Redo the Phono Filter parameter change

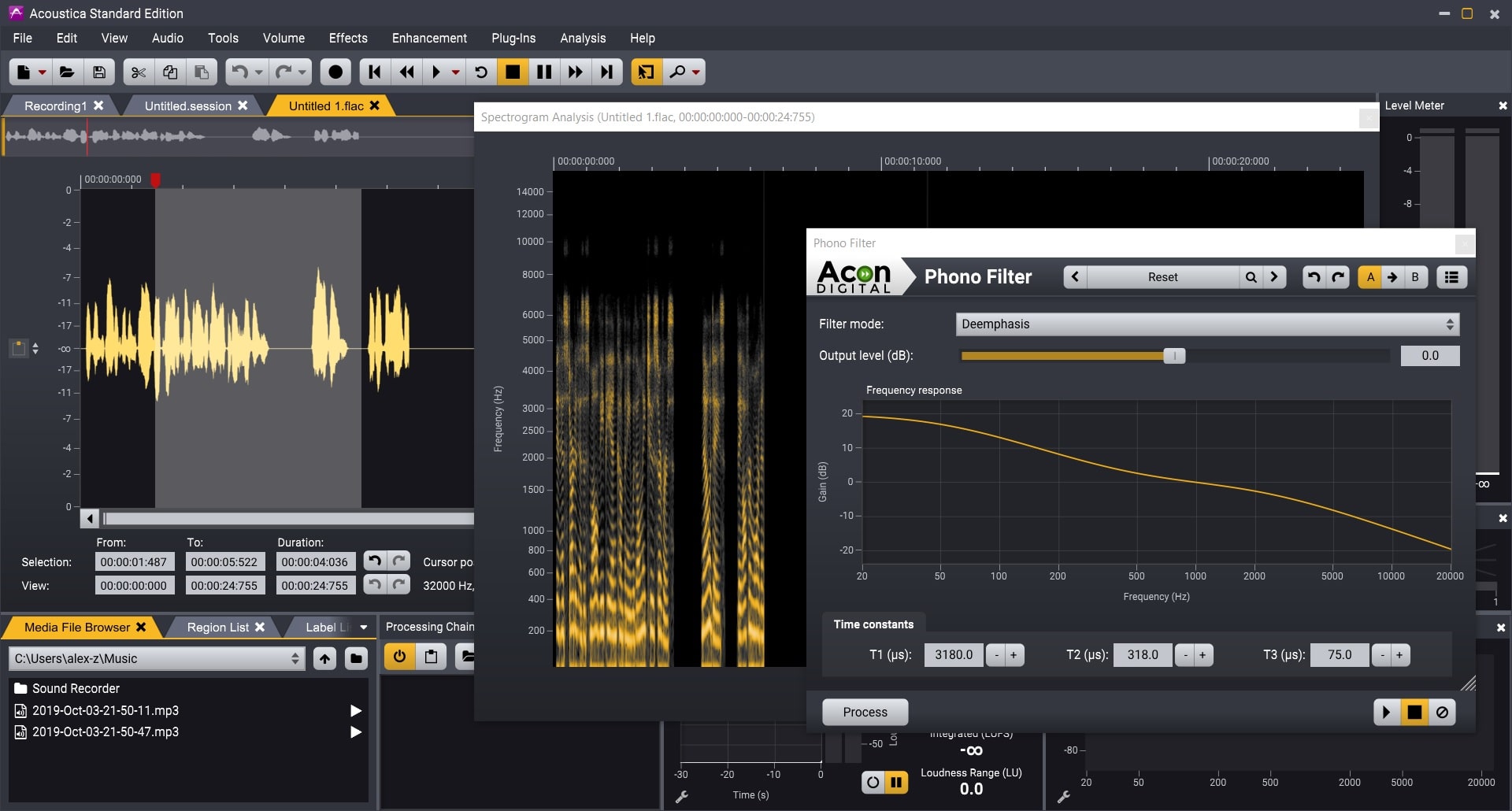coord(1337,277)
